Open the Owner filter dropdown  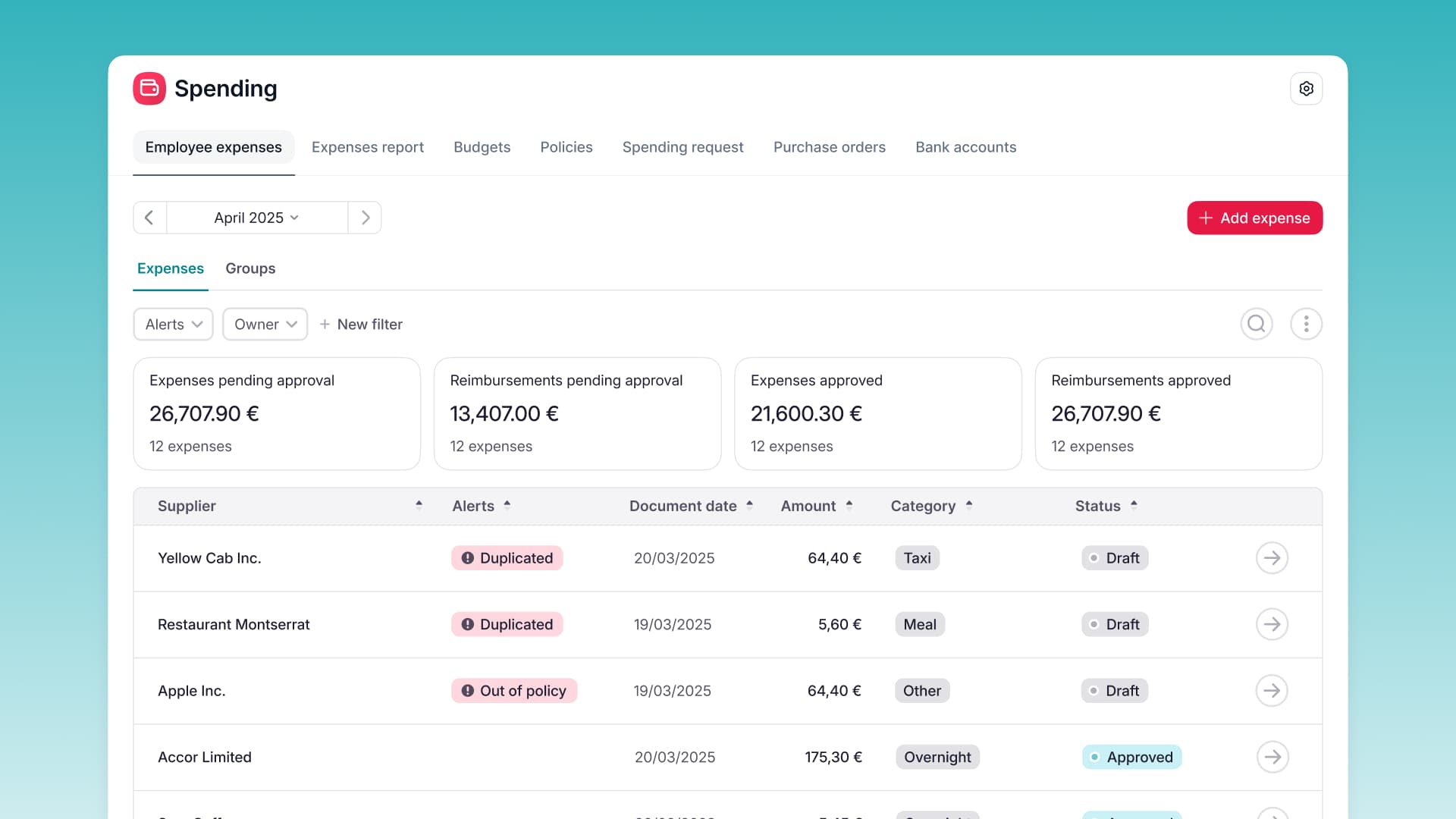265,324
